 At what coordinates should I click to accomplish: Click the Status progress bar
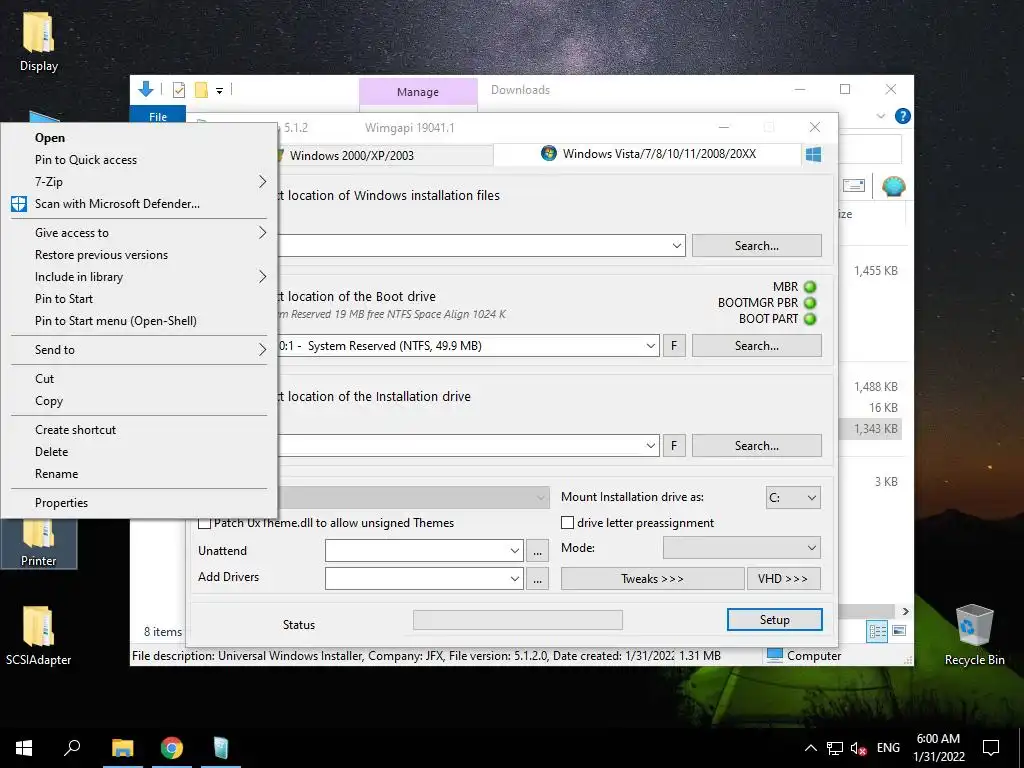pos(518,620)
